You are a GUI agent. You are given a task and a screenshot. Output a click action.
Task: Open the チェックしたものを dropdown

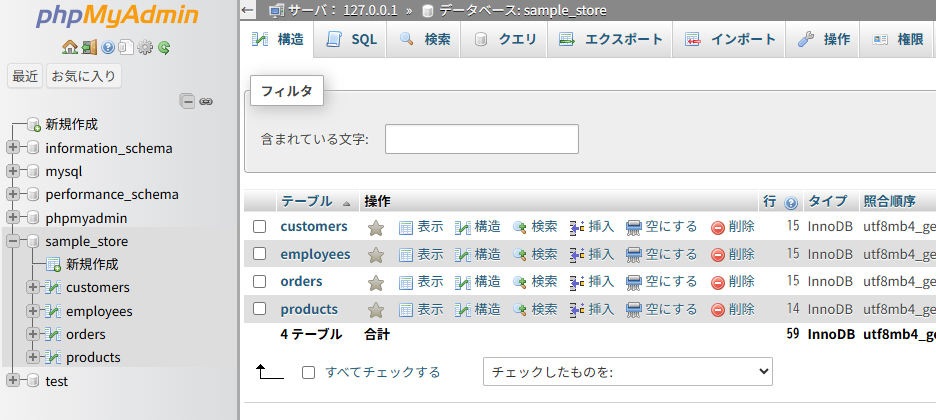tap(628, 372)
